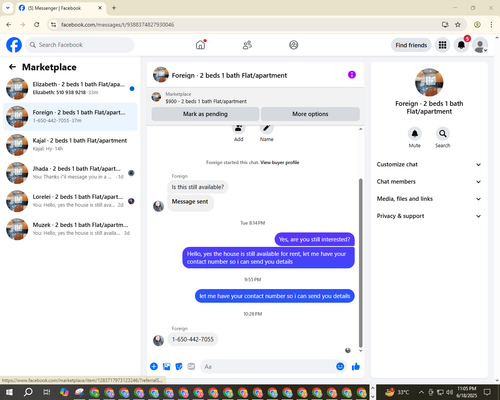This screenshot has width=500, height=400.
Task: Open Jhada's conversation in Marketplace list
Action: [70, 173]
